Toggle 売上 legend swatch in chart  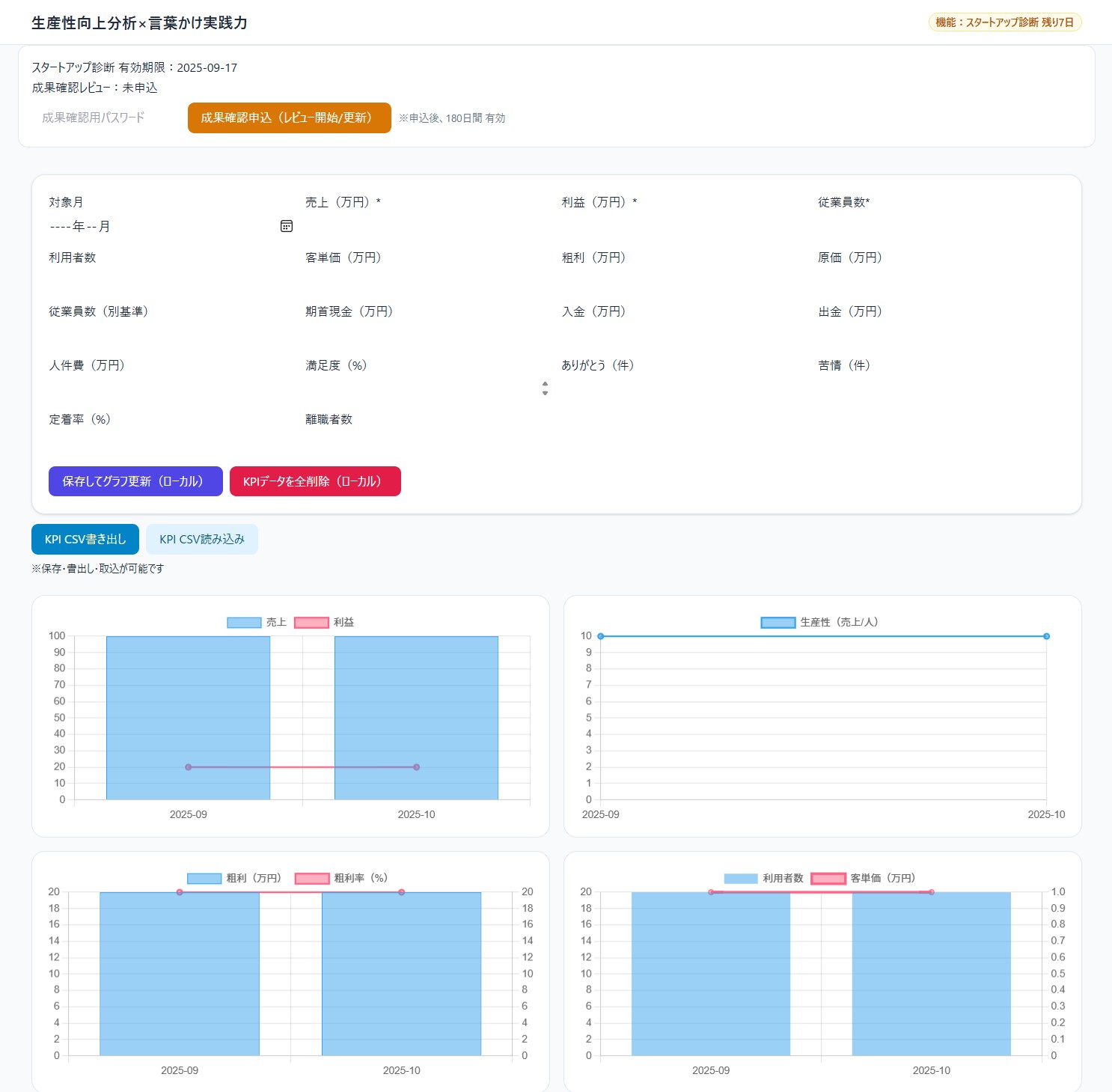coord(244,623)
